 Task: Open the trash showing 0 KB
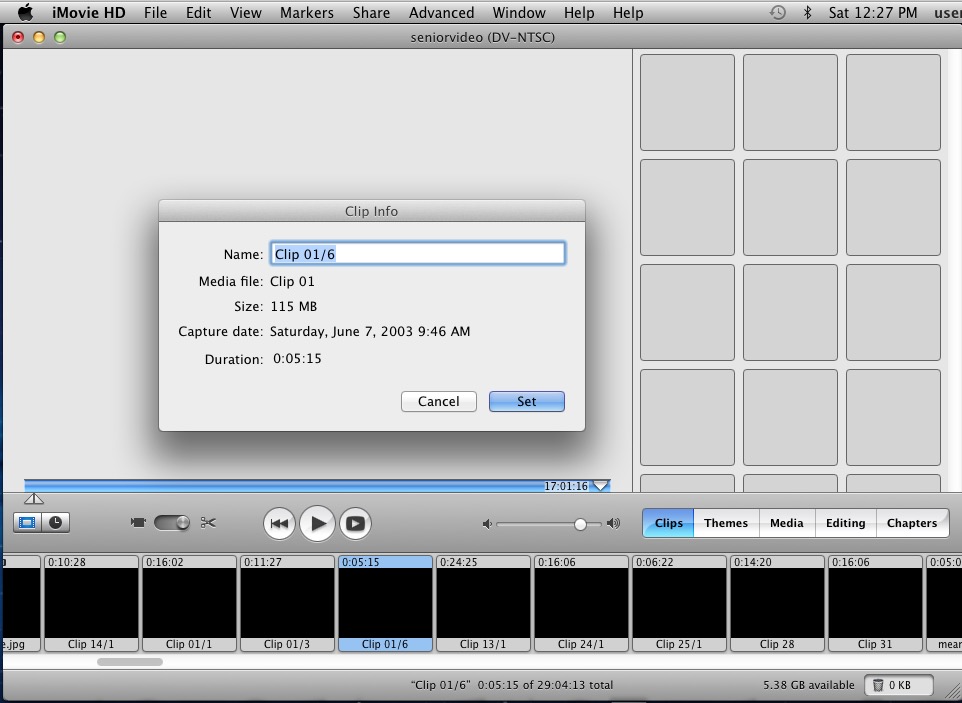click(899, 685)
